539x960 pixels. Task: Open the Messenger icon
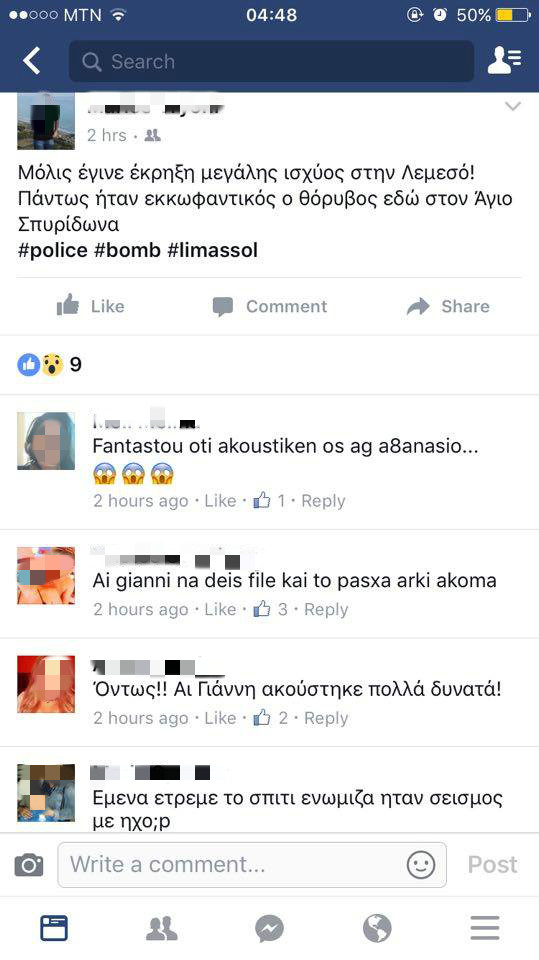(x=270, y=929)
